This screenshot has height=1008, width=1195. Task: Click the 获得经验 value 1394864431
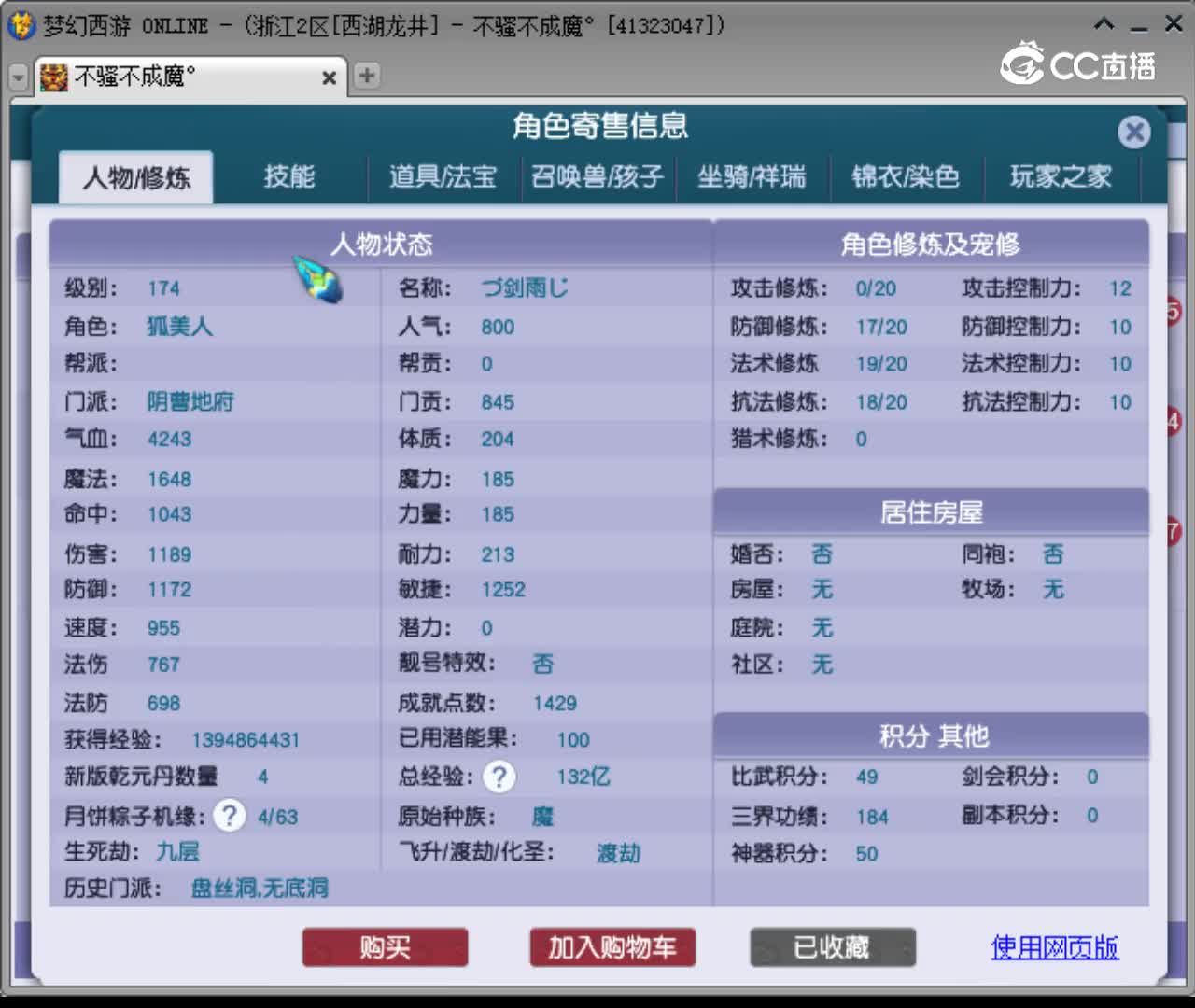point(246,740)
